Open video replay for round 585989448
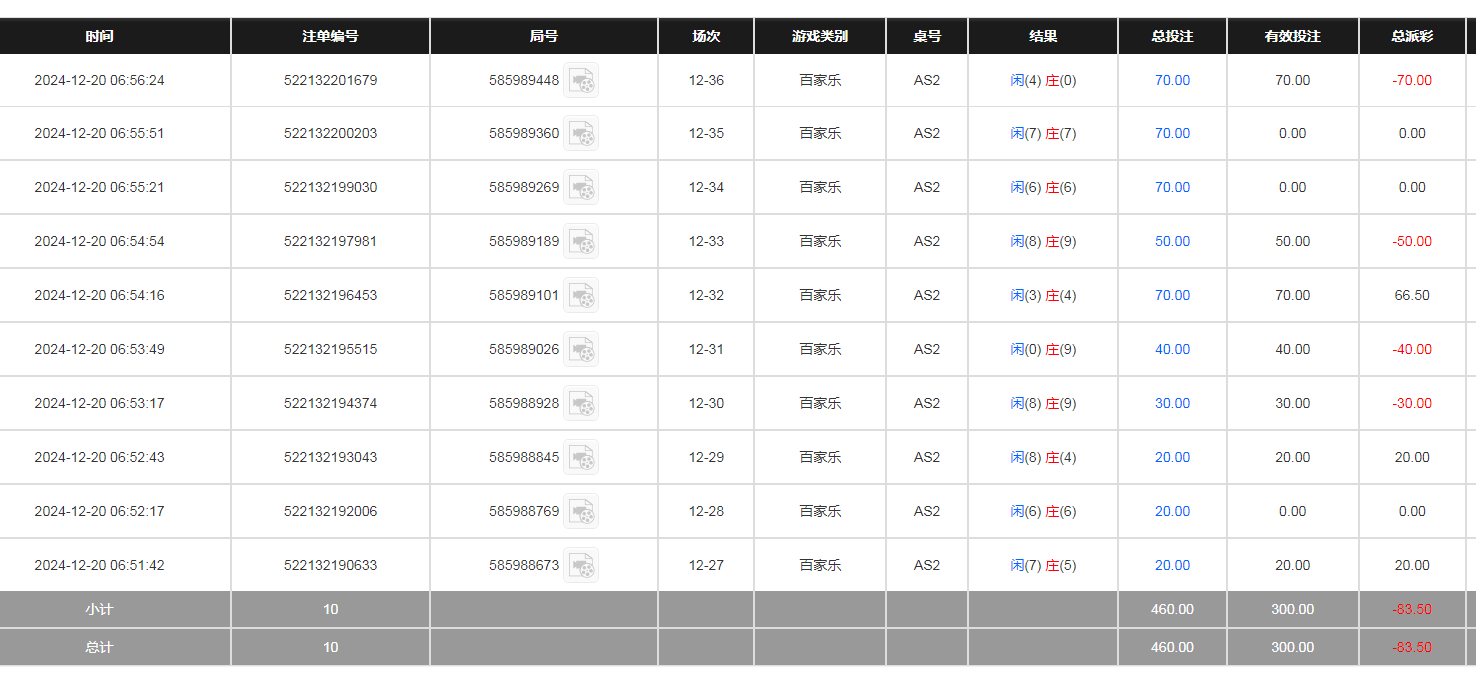 click(x=581, y=81)
